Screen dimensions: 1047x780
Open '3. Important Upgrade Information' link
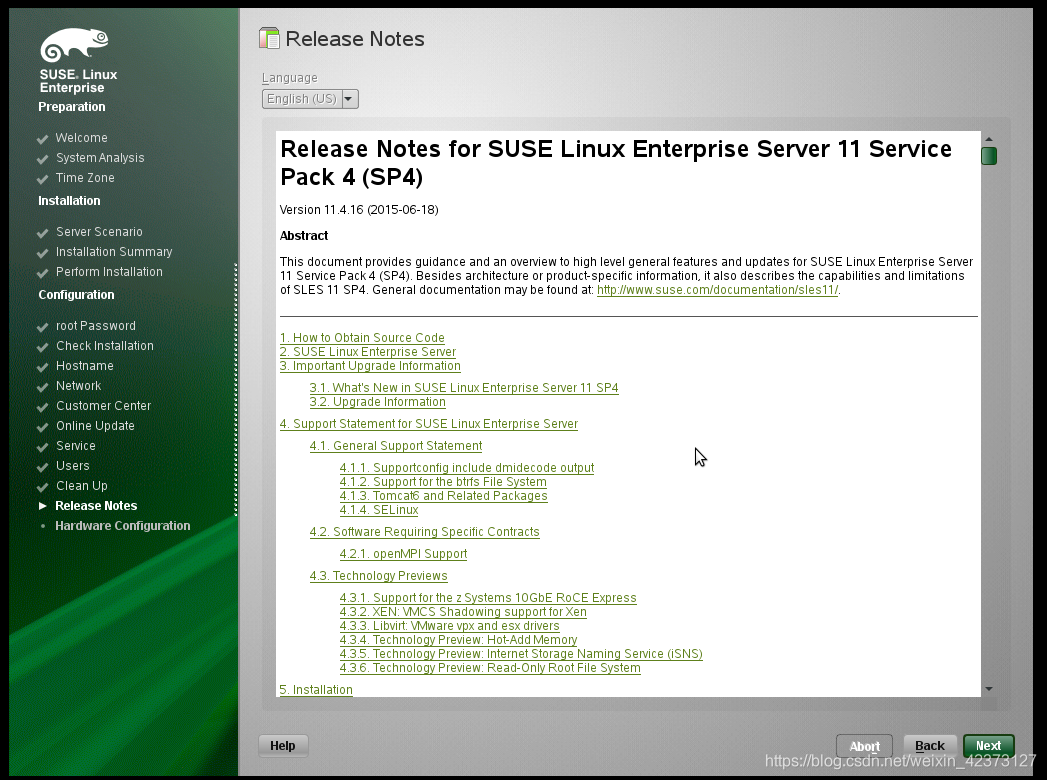tap(370, 366)
